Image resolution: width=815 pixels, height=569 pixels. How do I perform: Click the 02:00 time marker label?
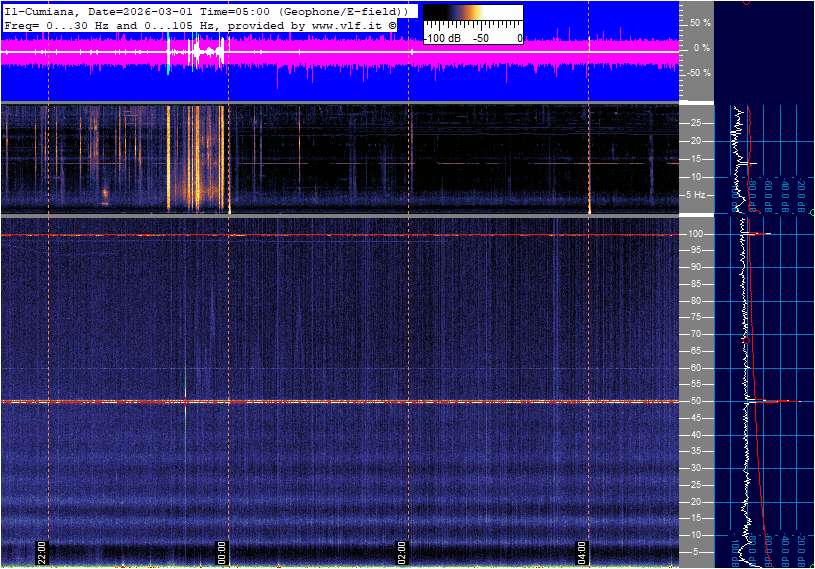(403, 553)
